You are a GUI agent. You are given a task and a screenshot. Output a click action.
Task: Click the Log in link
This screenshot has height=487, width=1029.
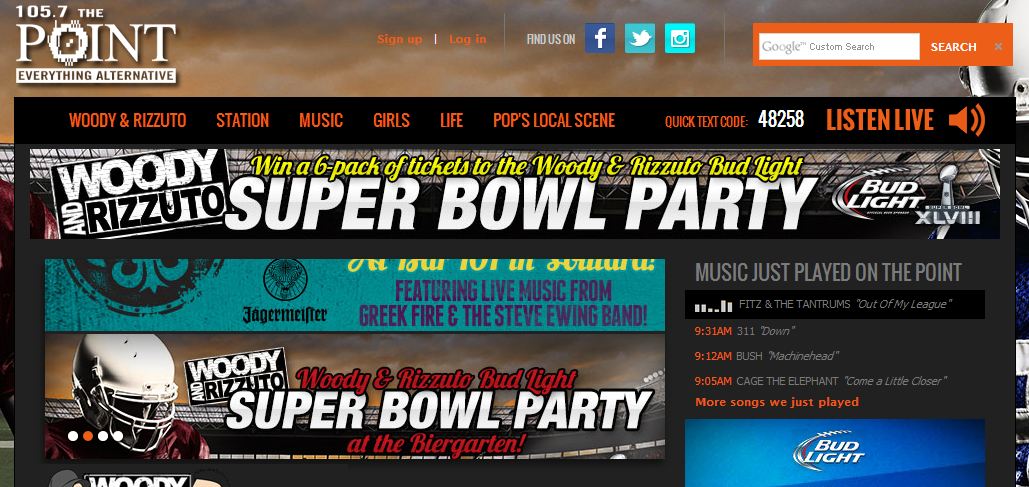pos(468,39)
